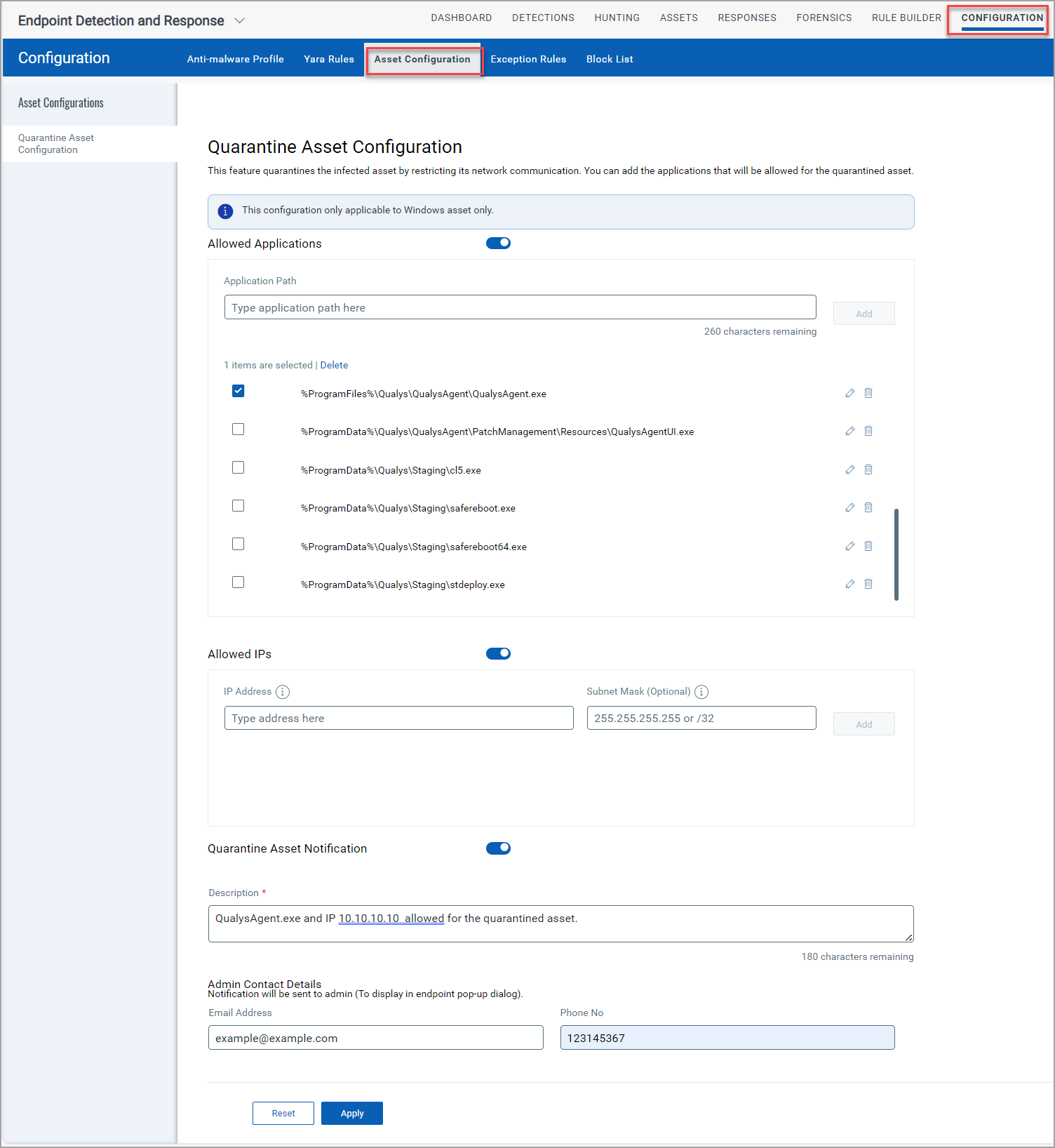
Task: Focus the Application Path input field
Action: [520, 307]
